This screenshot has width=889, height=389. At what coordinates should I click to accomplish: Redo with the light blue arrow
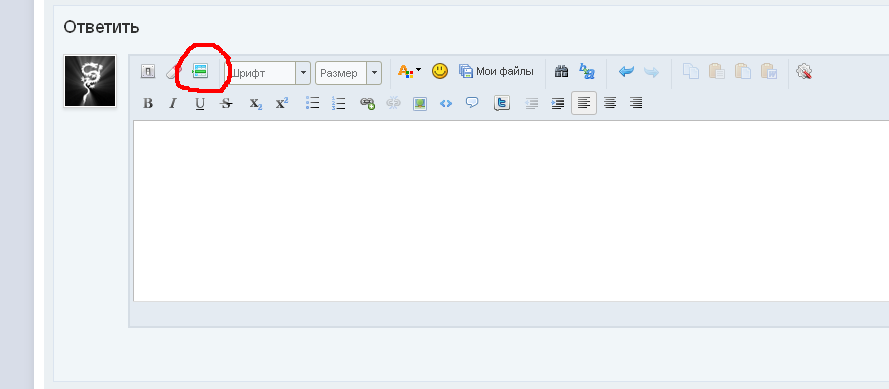652,72
